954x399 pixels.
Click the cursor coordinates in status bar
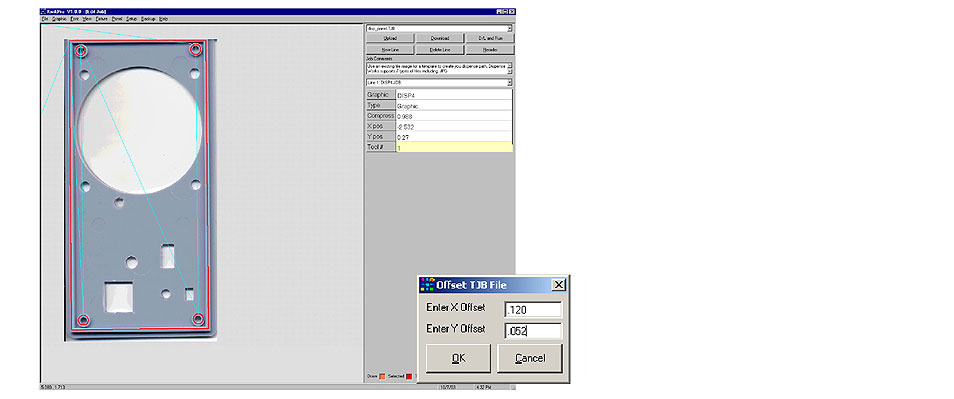point(53,387)
